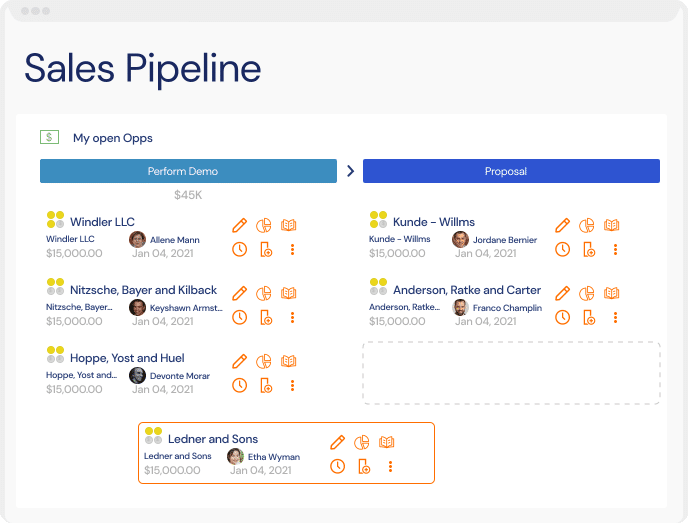Open more options for Anderson, Ratke and Carter
The width and height of the screenshot is (688, 523).
(615, 317)
